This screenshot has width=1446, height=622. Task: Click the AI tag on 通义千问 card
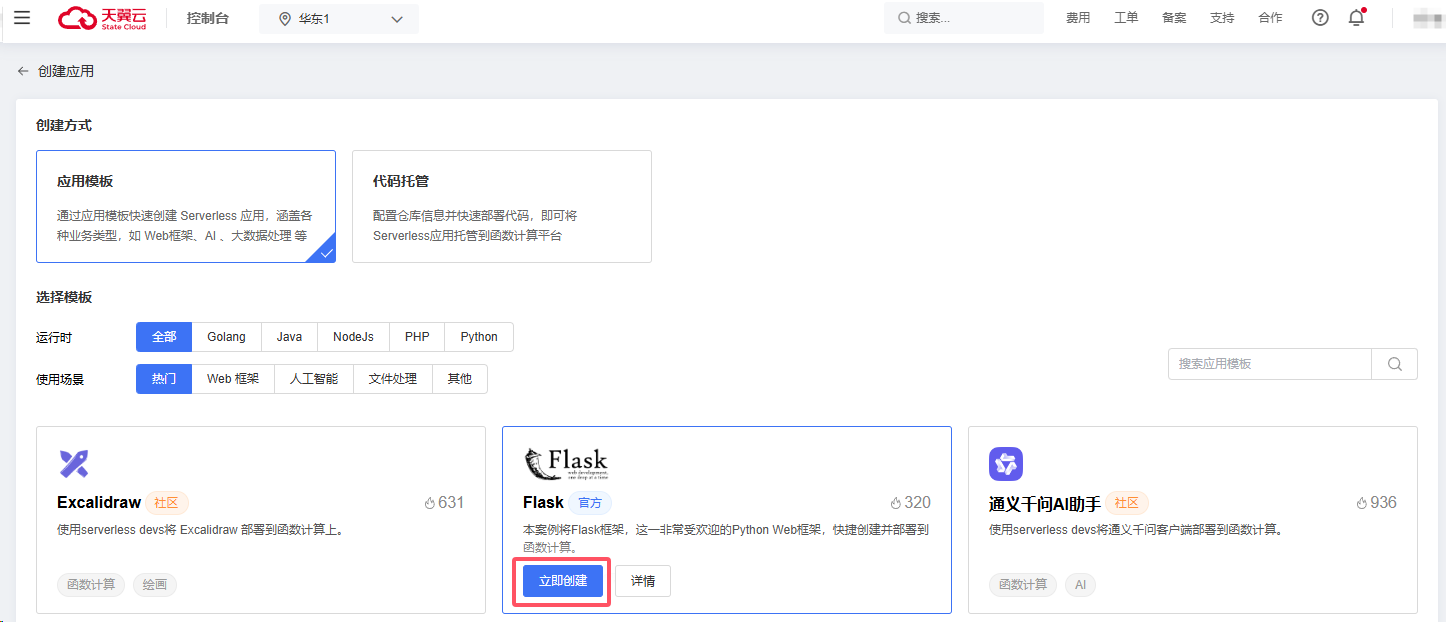tap(1080, 584)
